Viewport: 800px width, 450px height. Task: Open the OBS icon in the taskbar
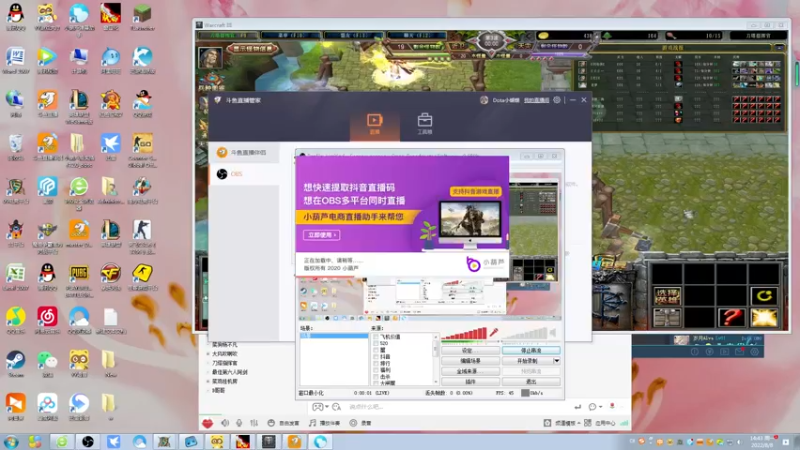88,441
